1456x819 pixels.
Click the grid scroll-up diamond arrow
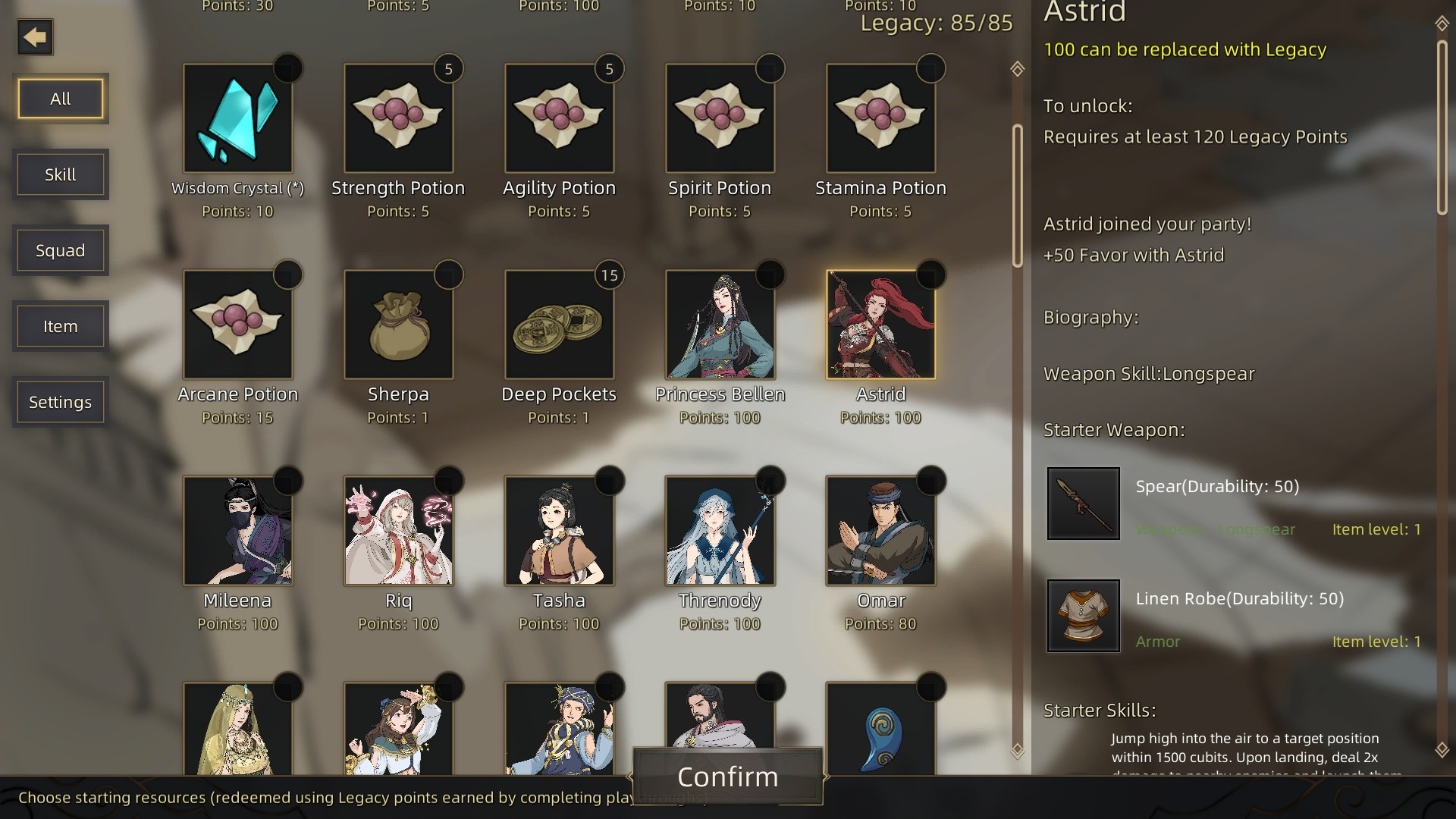pos(1018,69)
